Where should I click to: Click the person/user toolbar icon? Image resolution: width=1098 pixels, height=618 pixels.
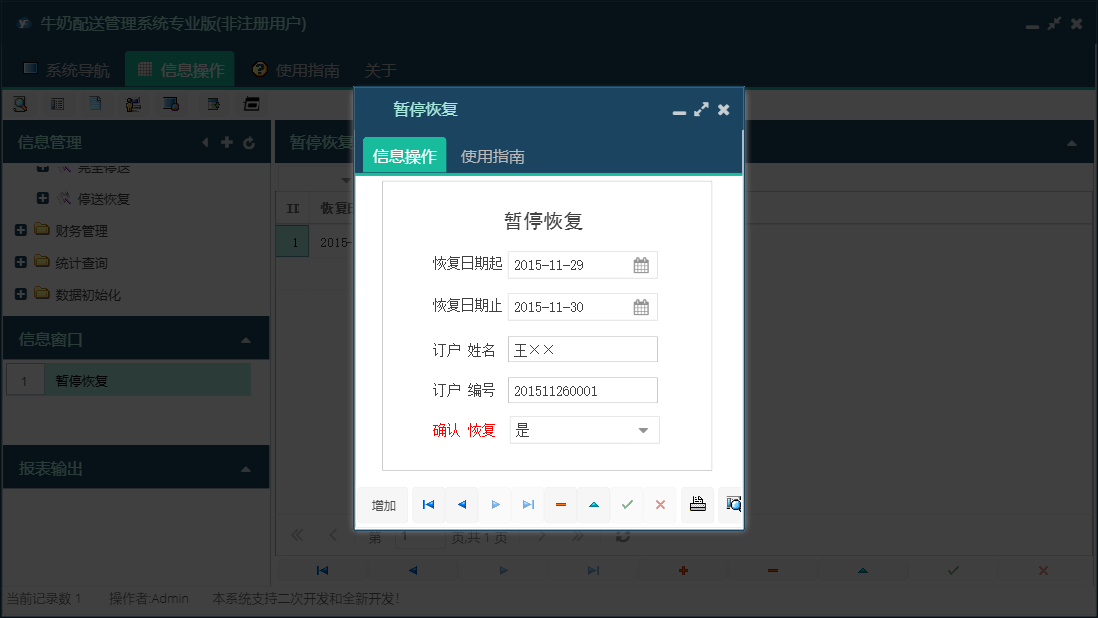132,103
